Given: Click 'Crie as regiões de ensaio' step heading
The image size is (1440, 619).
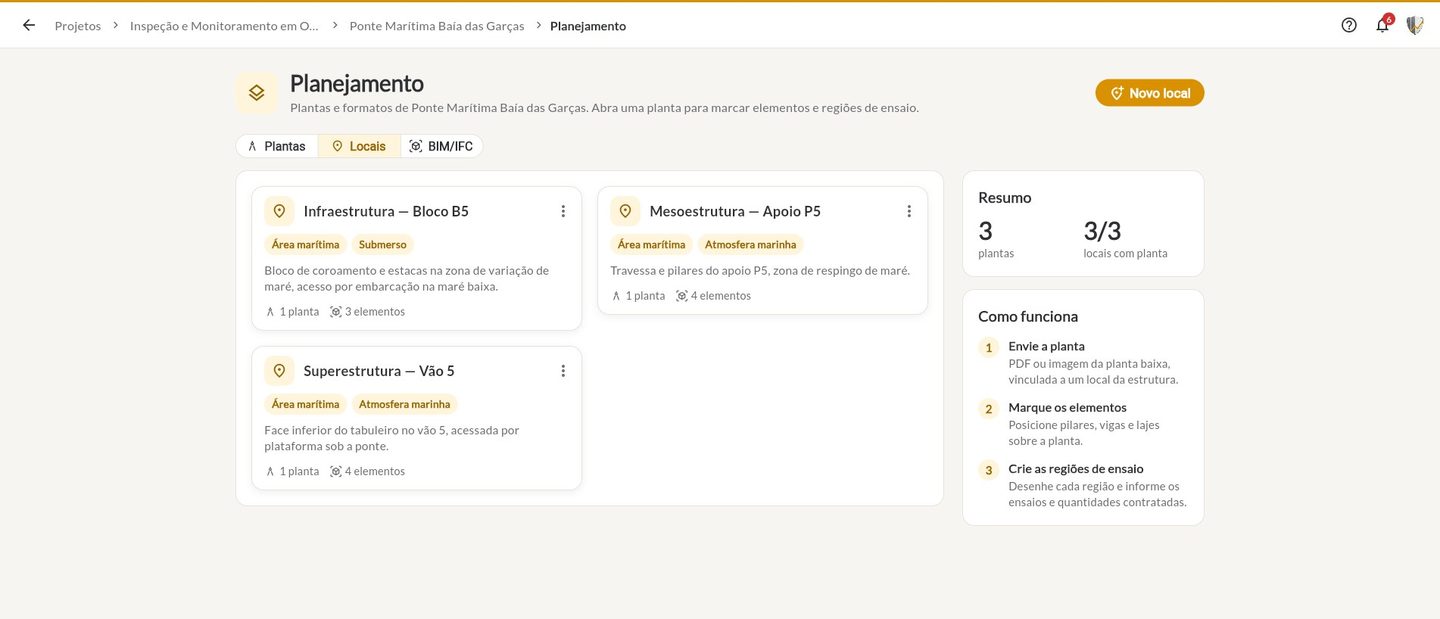Looking at the screenshot, I should pos(1076,468).
